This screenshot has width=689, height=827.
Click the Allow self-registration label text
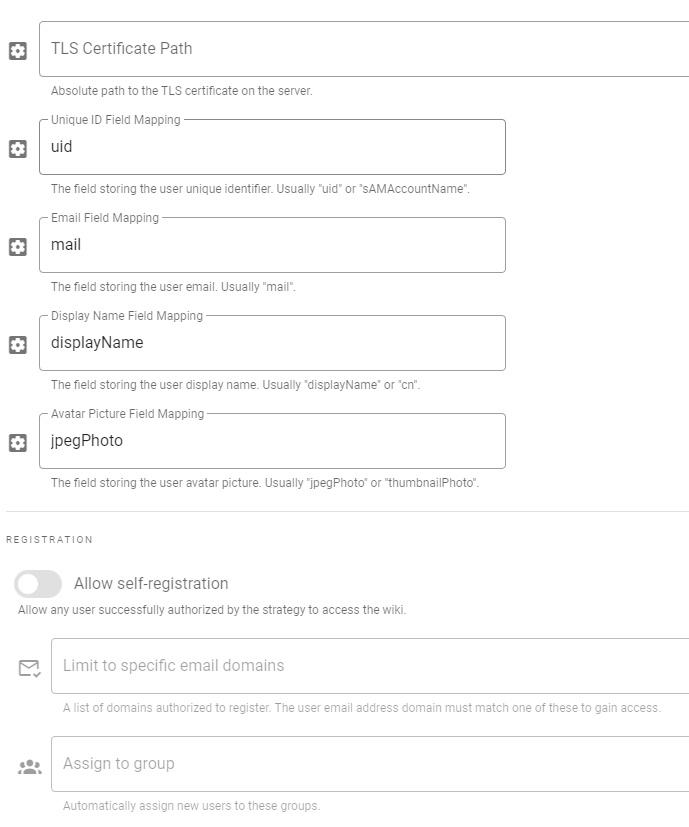[151, 584]
